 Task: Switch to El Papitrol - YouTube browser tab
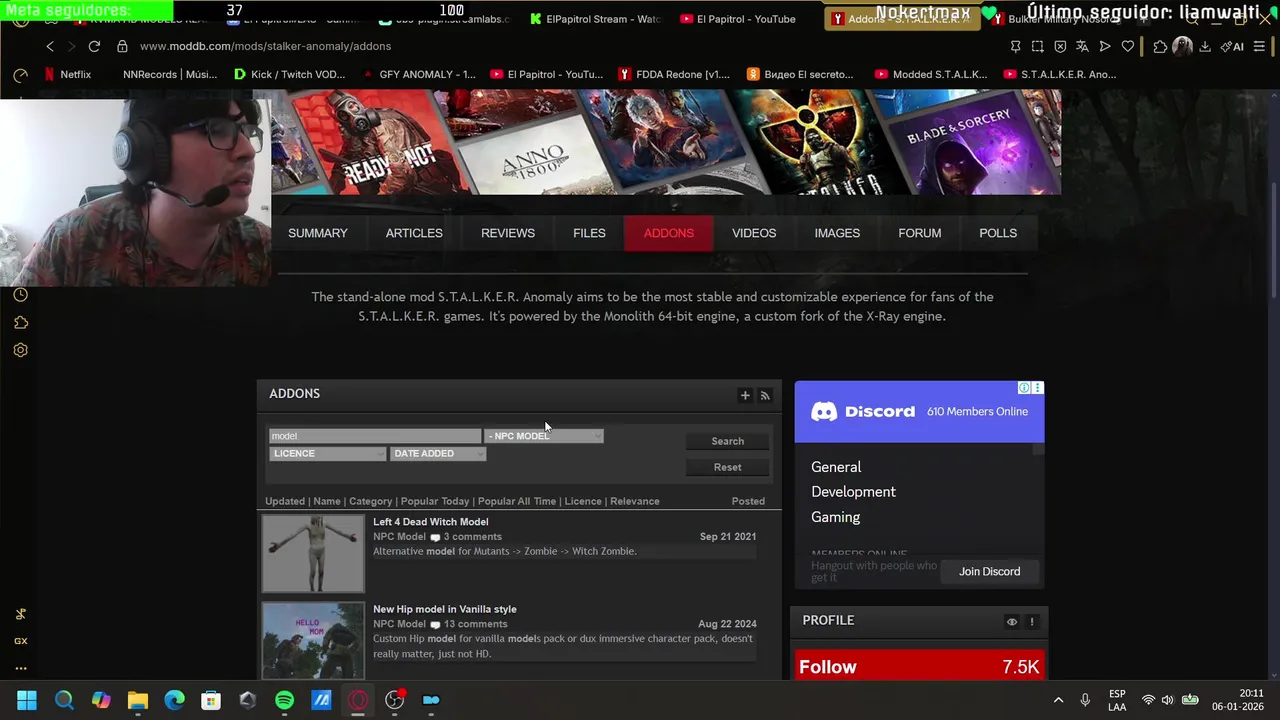coord(737,19)
